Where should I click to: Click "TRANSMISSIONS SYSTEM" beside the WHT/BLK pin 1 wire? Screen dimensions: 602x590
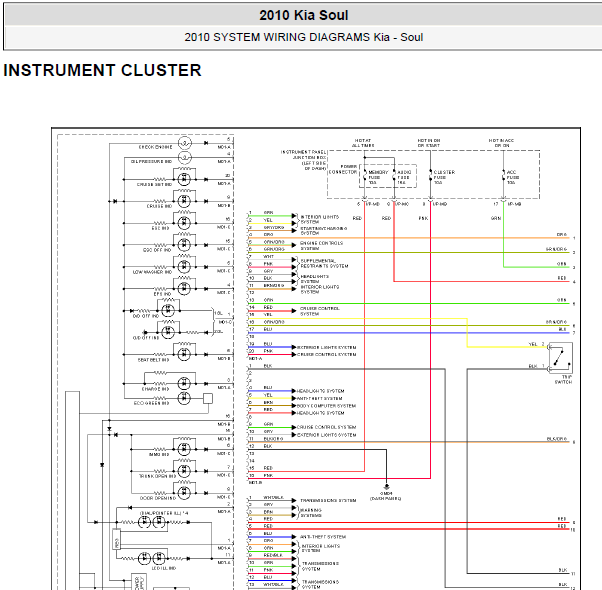tap(328, 501)
